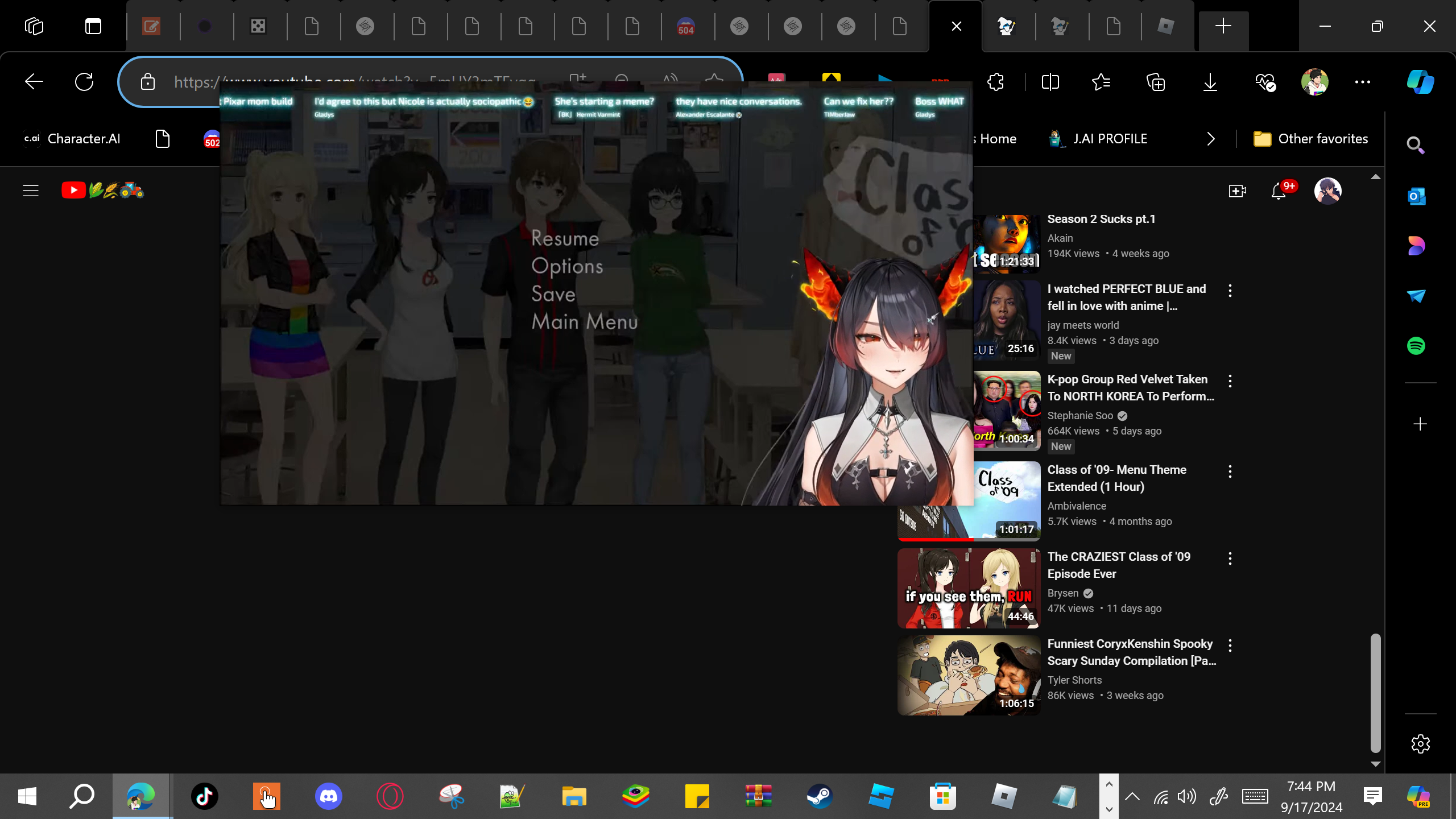The image size is (1456, 819).
Task: Open the Edge Extensions puzzle icon
Action: (996, 82)
